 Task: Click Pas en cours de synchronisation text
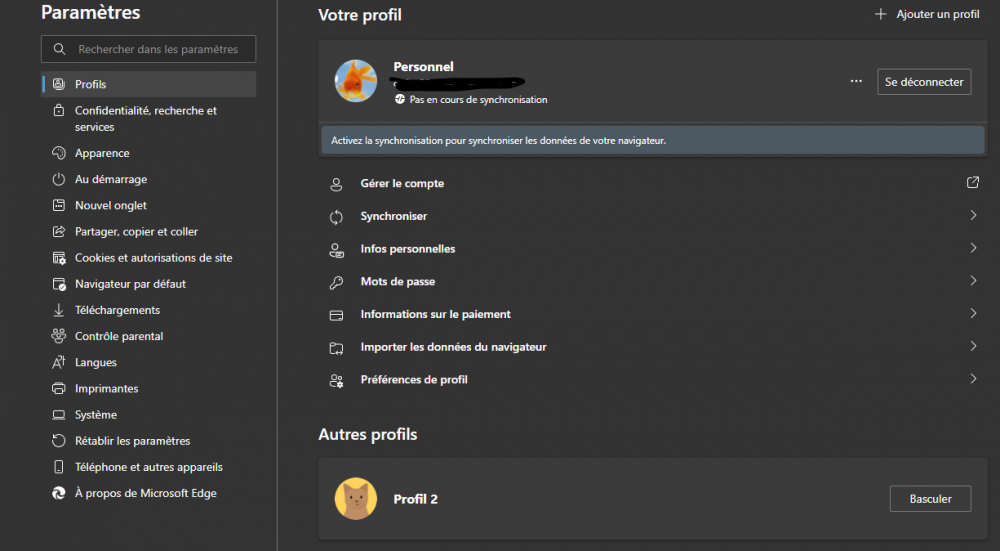pyautogui.click(x=478, y=99)
